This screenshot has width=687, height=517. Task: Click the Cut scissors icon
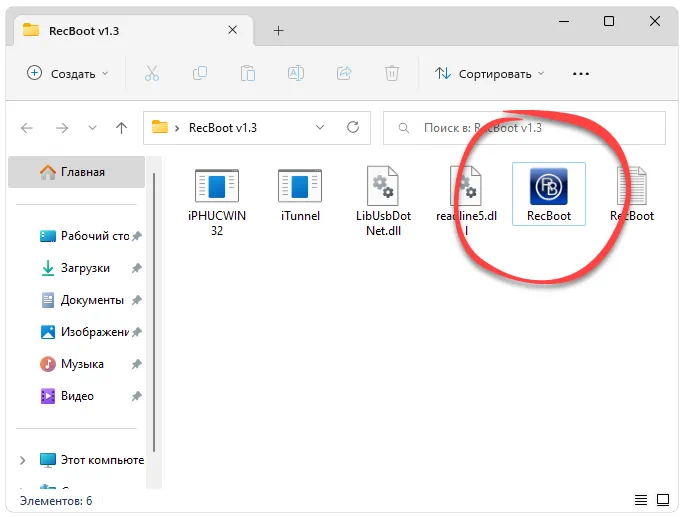[152, 74]
